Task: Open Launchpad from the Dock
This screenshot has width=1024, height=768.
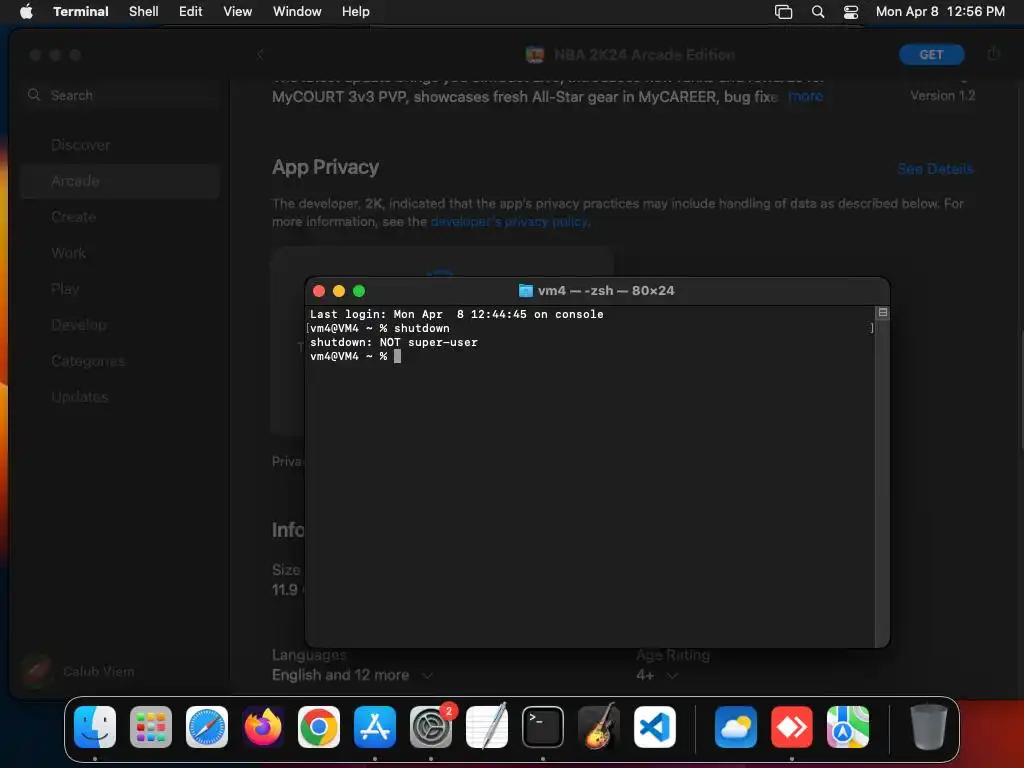Action: 151,727
